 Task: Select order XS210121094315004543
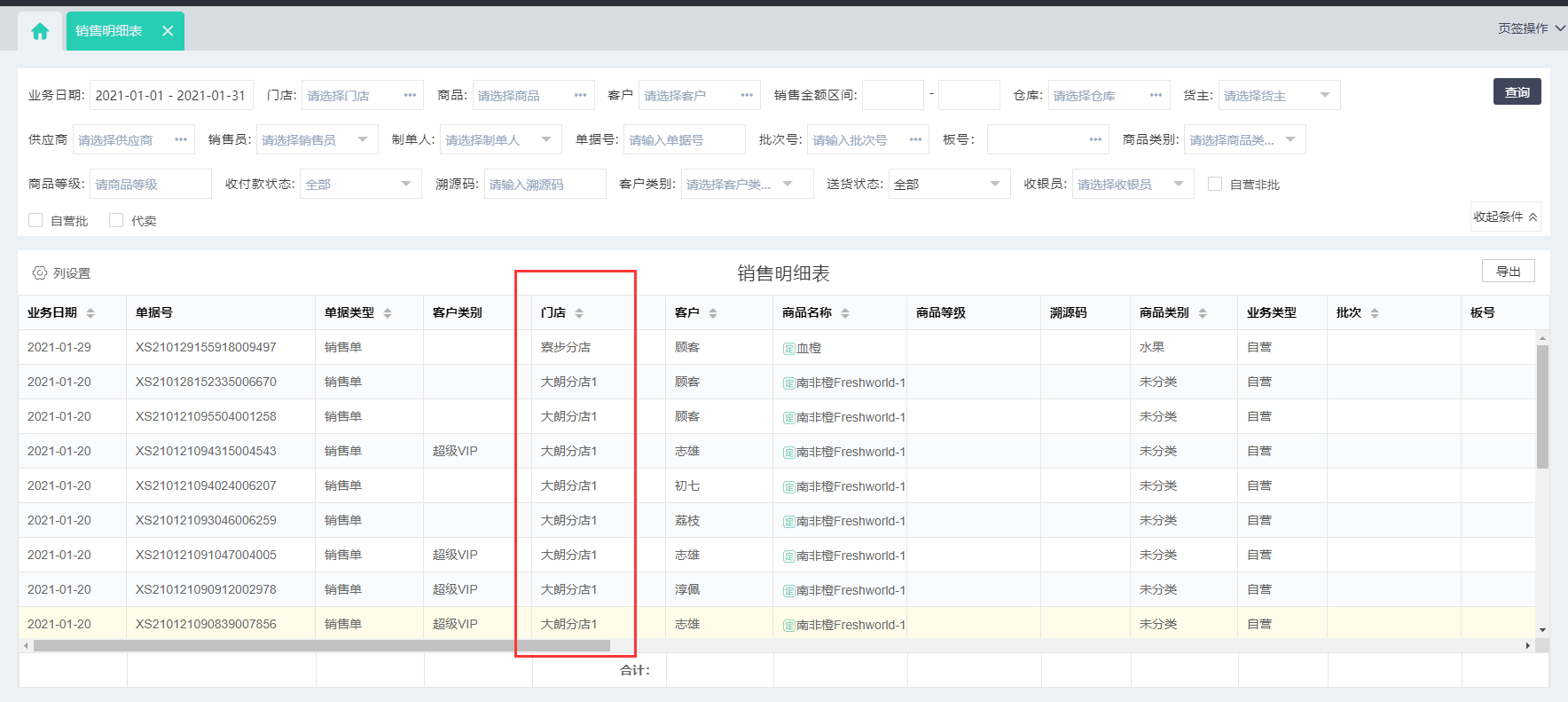[206, 451]
